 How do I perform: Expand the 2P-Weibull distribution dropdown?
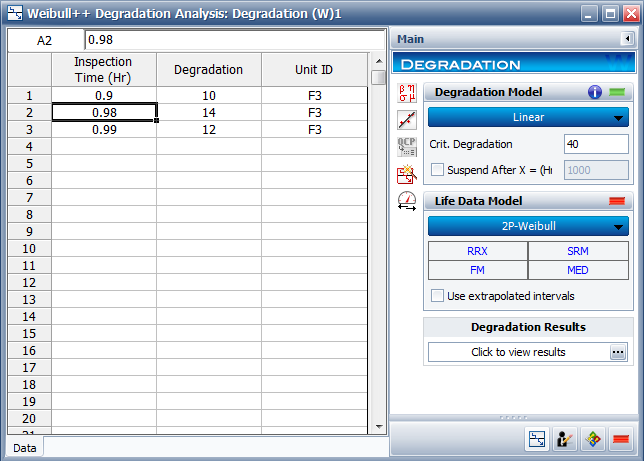pyautogui.click(x=528, y=226)
